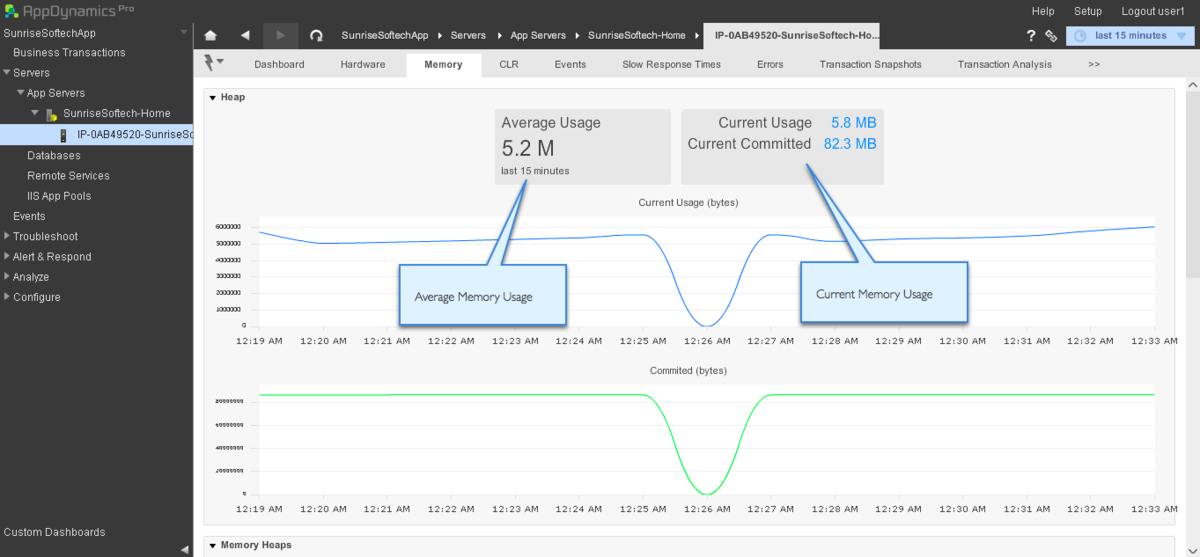Click the AppDynamics Pro logo

(x=69, y=10)
